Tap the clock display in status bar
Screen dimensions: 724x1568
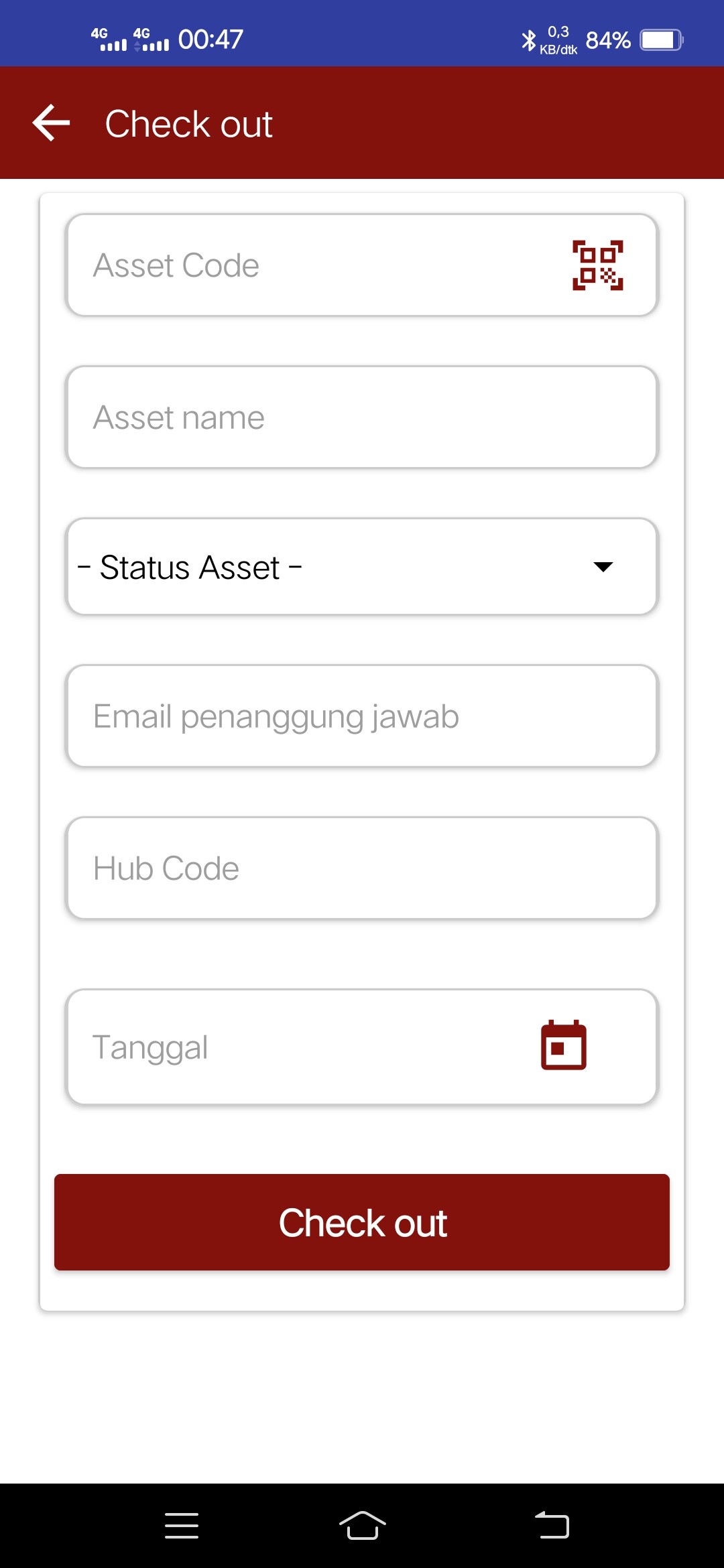click(x=210, y=39)
